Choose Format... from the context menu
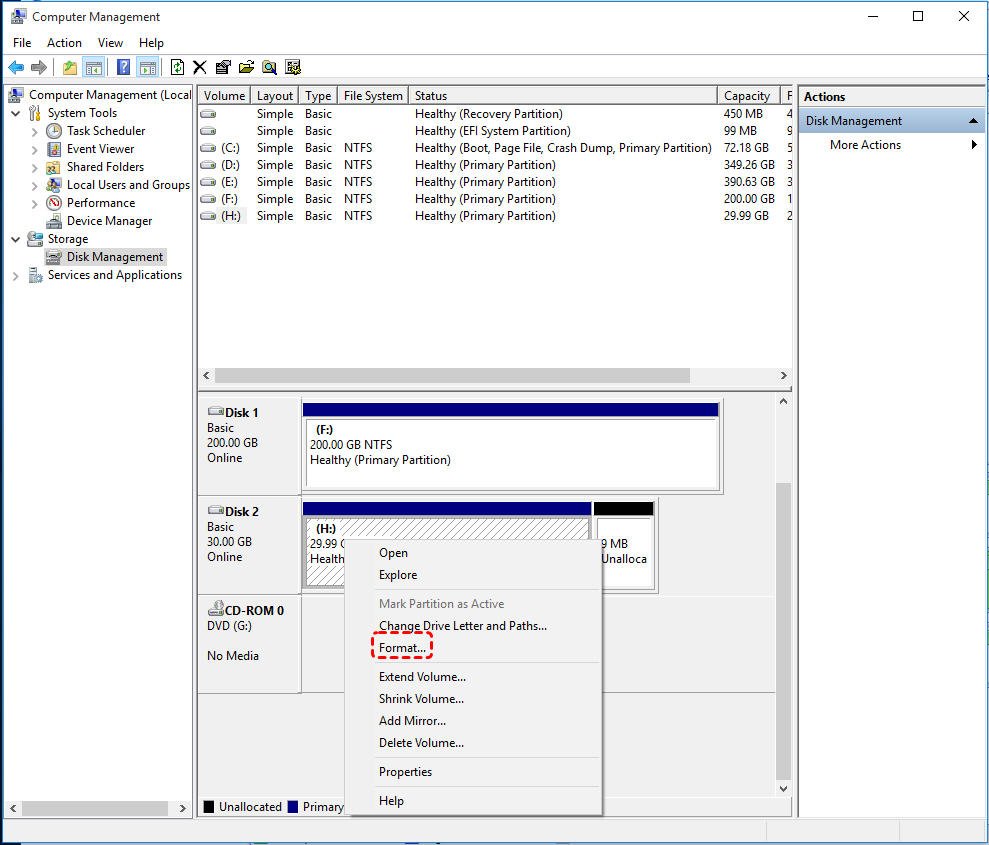This screenshot has width=989, height=845. pos(402,648)
